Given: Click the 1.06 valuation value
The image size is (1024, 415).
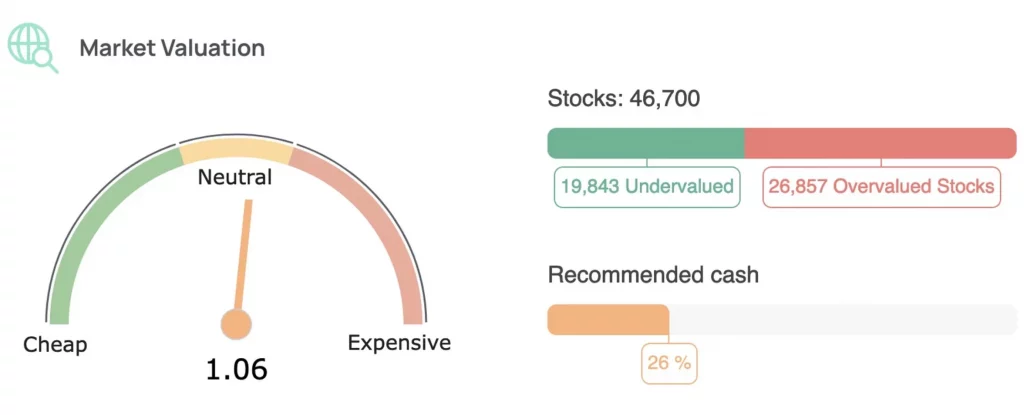Looking at the screenshot, I should (236, 369).
